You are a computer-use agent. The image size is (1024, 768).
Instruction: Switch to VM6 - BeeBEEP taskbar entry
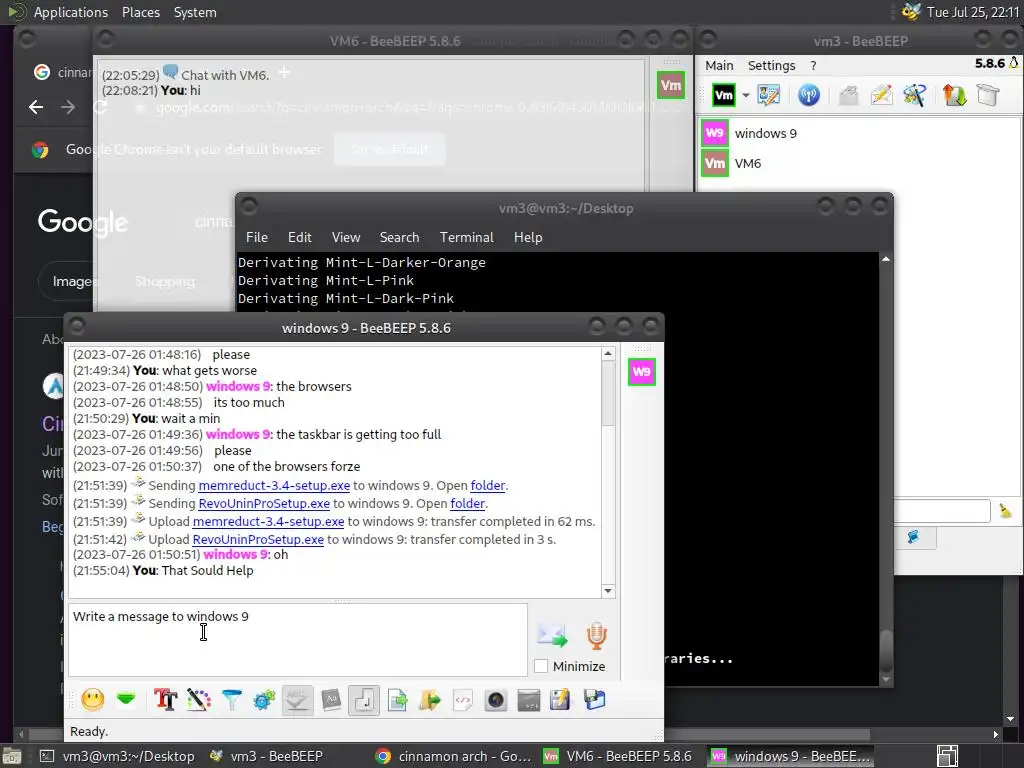point(618,756)
